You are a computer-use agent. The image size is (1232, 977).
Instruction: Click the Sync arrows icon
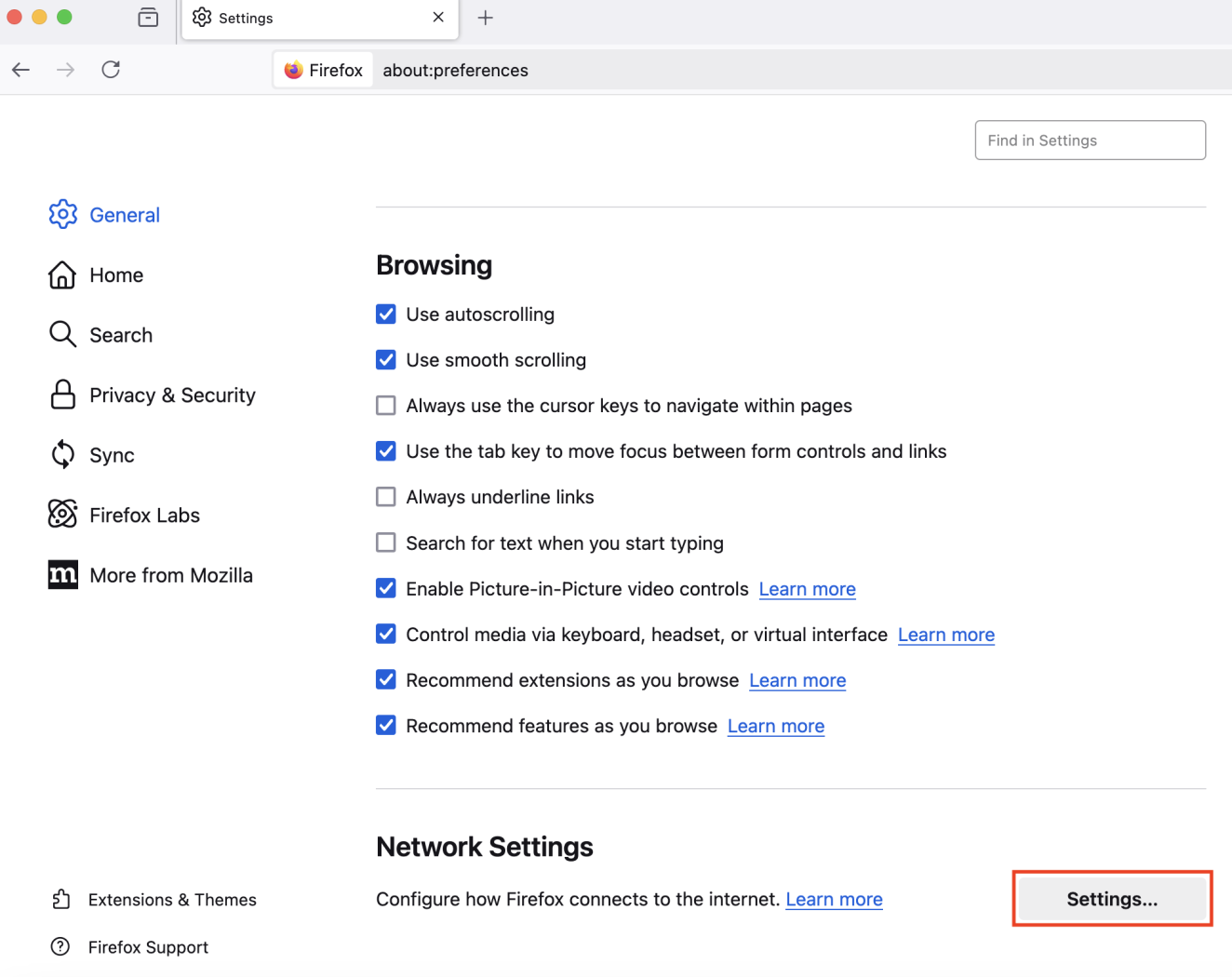[62, 454]
